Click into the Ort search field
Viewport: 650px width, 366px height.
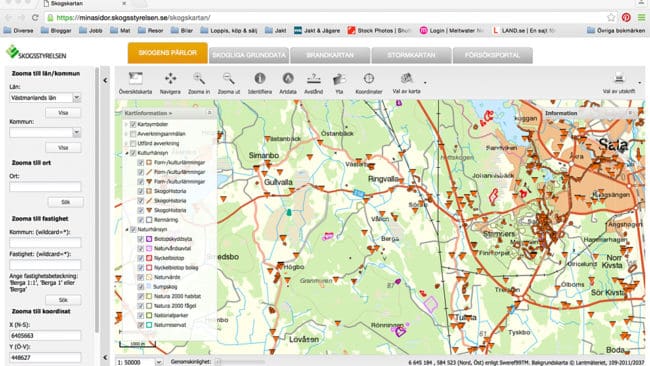45,187
